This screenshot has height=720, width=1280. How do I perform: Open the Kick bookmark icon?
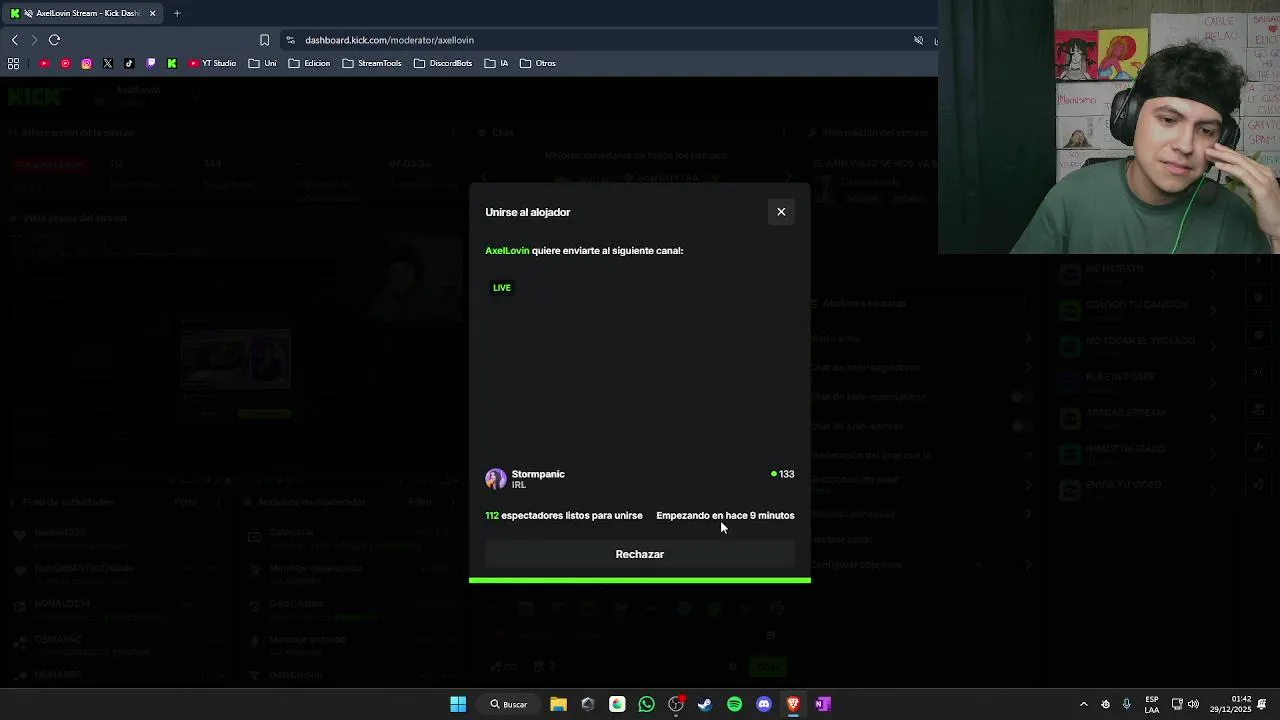point(172,63)
